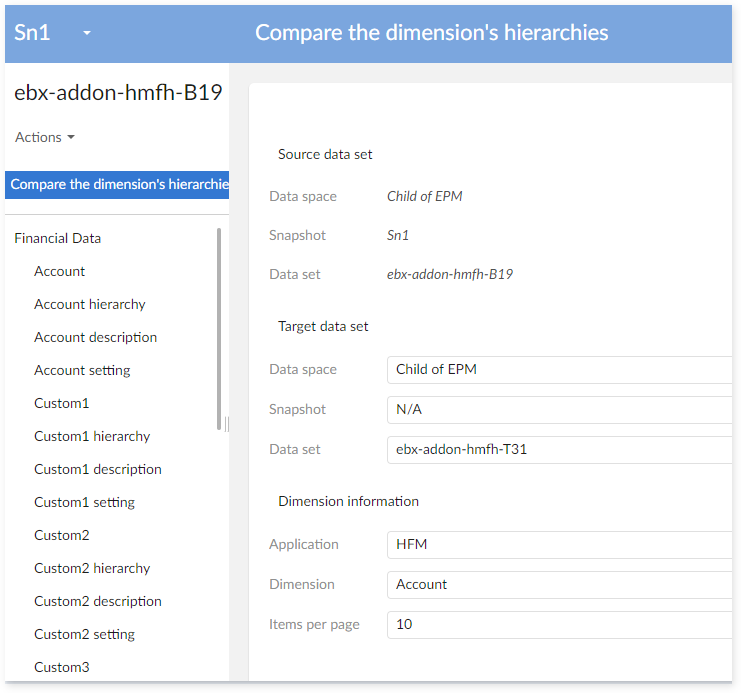
Task: Open Custom2 description table
Action: [x=97, y=601]
